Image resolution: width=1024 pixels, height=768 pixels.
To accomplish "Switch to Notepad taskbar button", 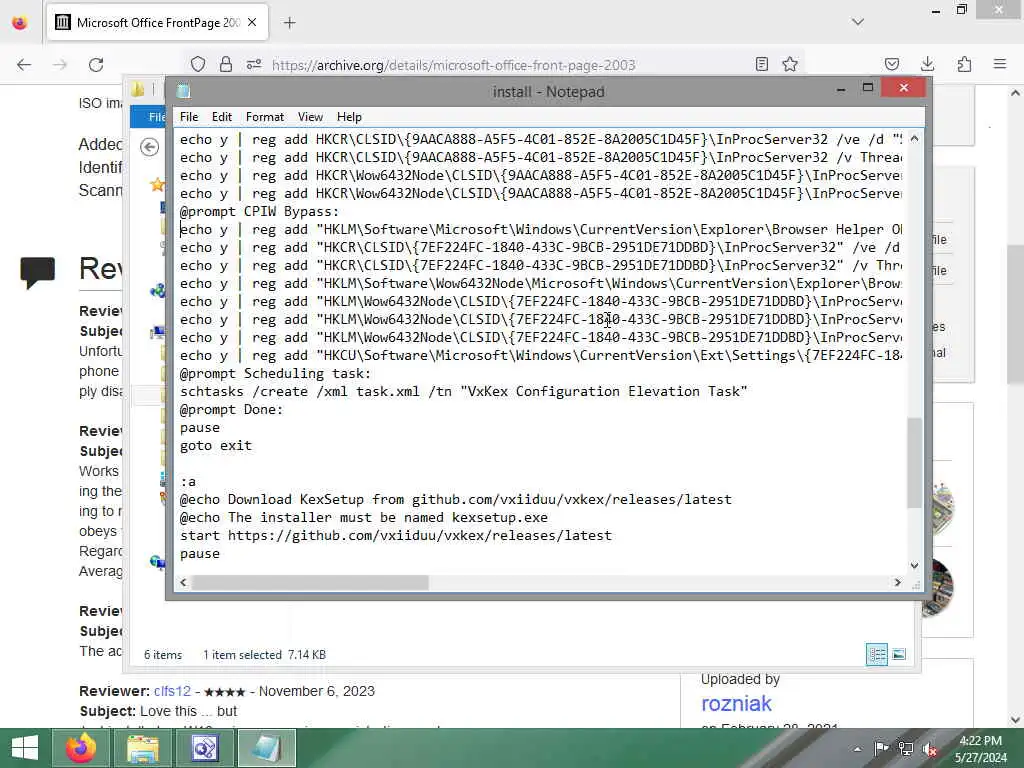I will pyautogui.click(x=267, y=748).
